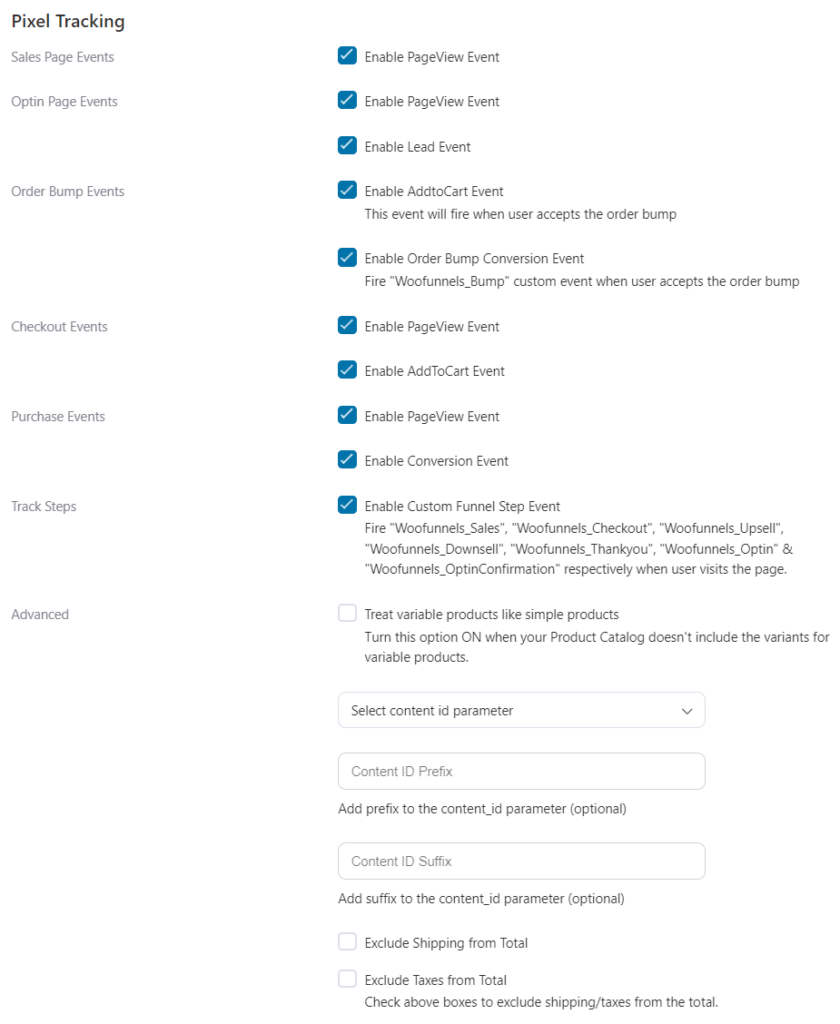This screenshot has height=1024, width=840.
Task: Uncheck Purchase Events Enable PageView Event
Action: (x=347, y=415)
